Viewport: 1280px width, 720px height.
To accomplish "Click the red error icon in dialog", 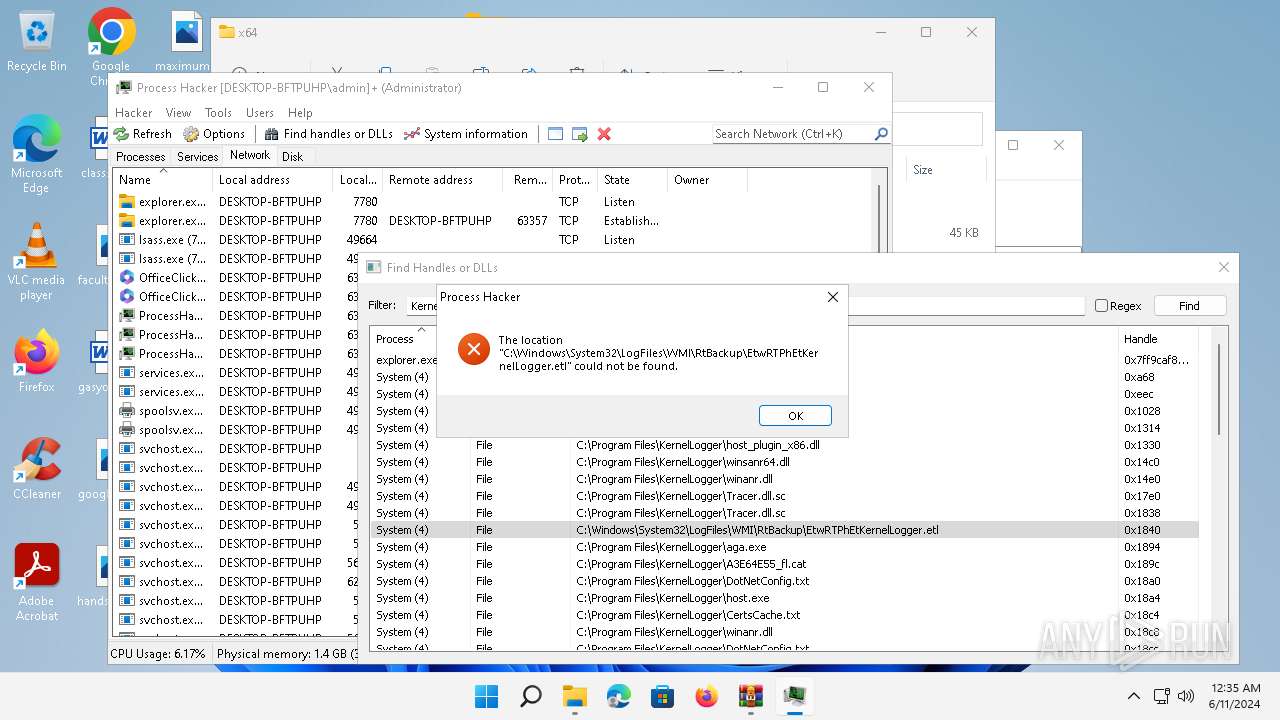I will 474,349.
